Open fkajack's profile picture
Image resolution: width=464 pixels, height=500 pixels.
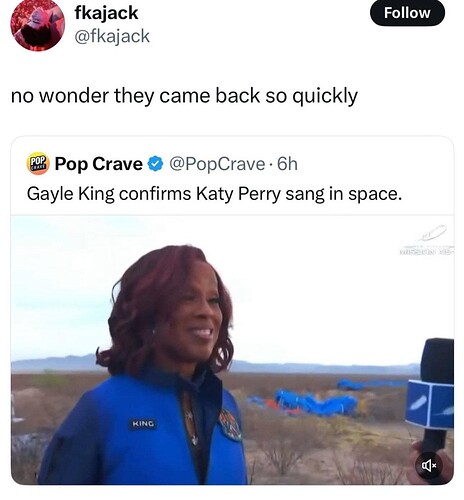tap(37, 25)
